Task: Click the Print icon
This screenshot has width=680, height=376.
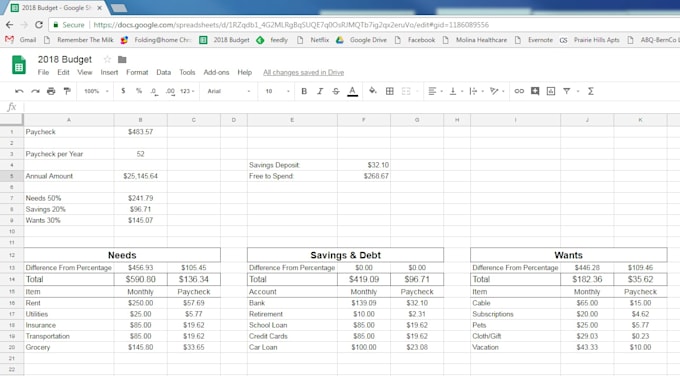Action: click(x=51, y=91)
